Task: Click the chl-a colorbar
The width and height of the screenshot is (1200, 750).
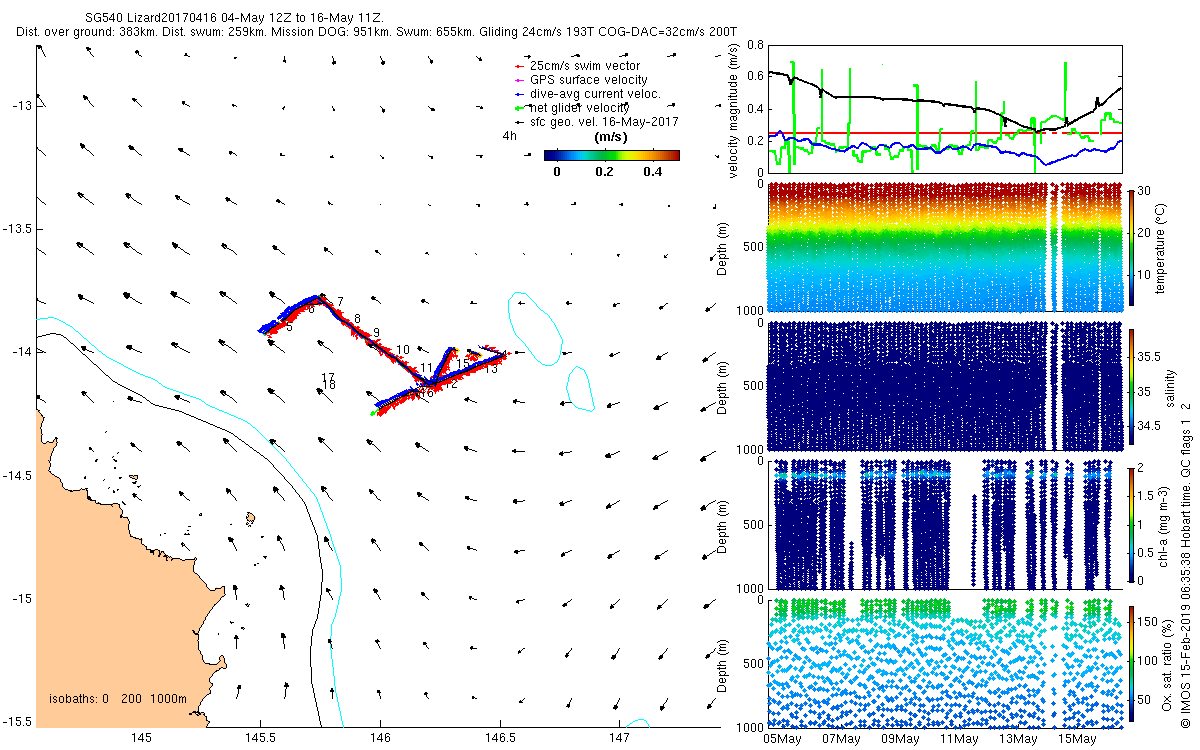Action: 1132,523
